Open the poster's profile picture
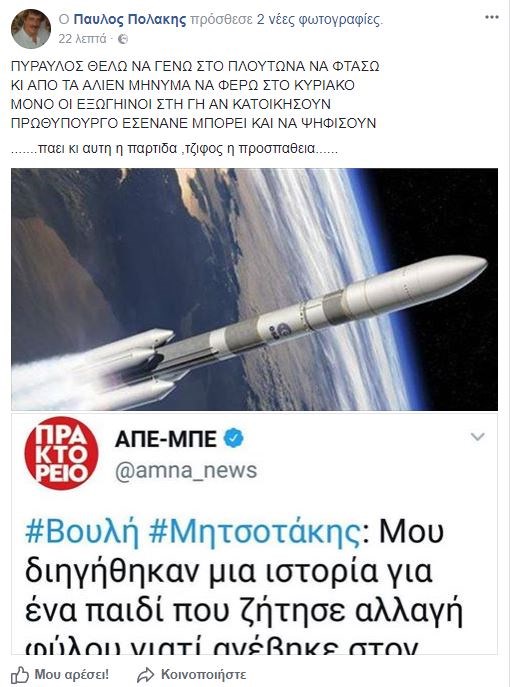 pyautogui.click(x=31, y=28)
